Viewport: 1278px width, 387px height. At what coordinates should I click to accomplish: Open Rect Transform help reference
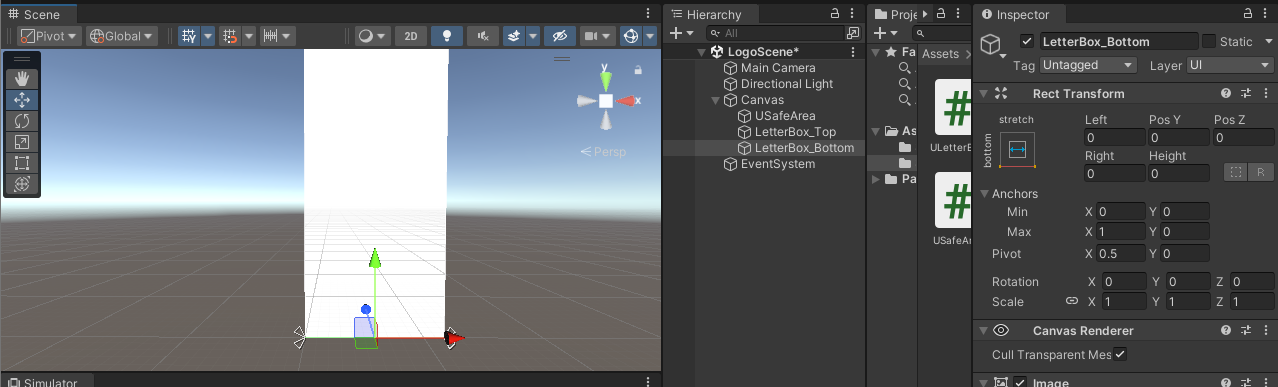click(x=1226, y=93)
